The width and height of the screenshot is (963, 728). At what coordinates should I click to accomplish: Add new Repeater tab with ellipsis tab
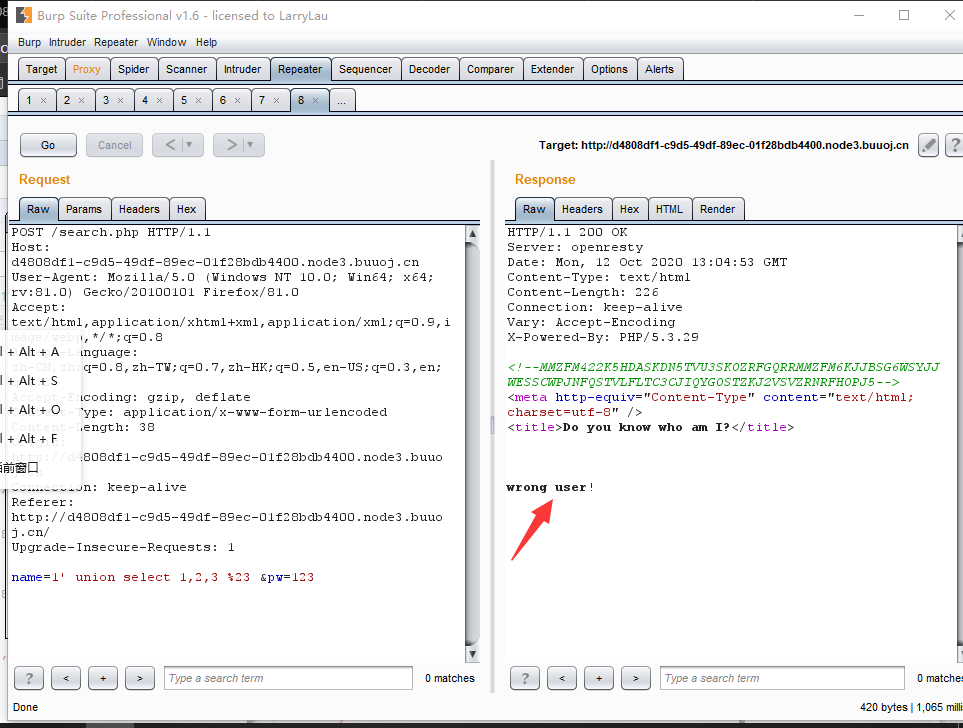pos(341,101)
